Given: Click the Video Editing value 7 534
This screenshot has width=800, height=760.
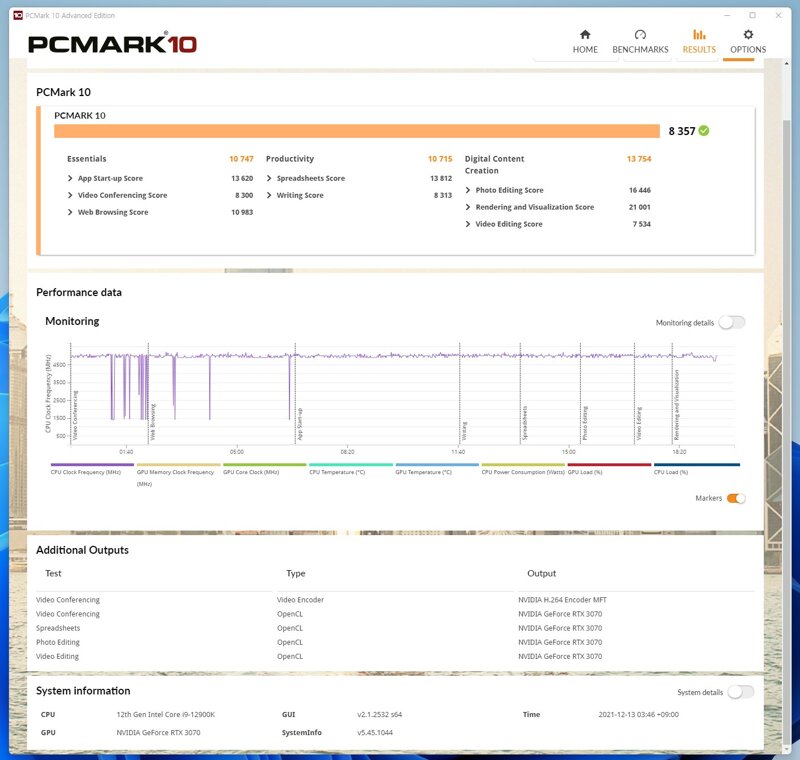Looking at the screenshot, I should (x=641, y=224).
